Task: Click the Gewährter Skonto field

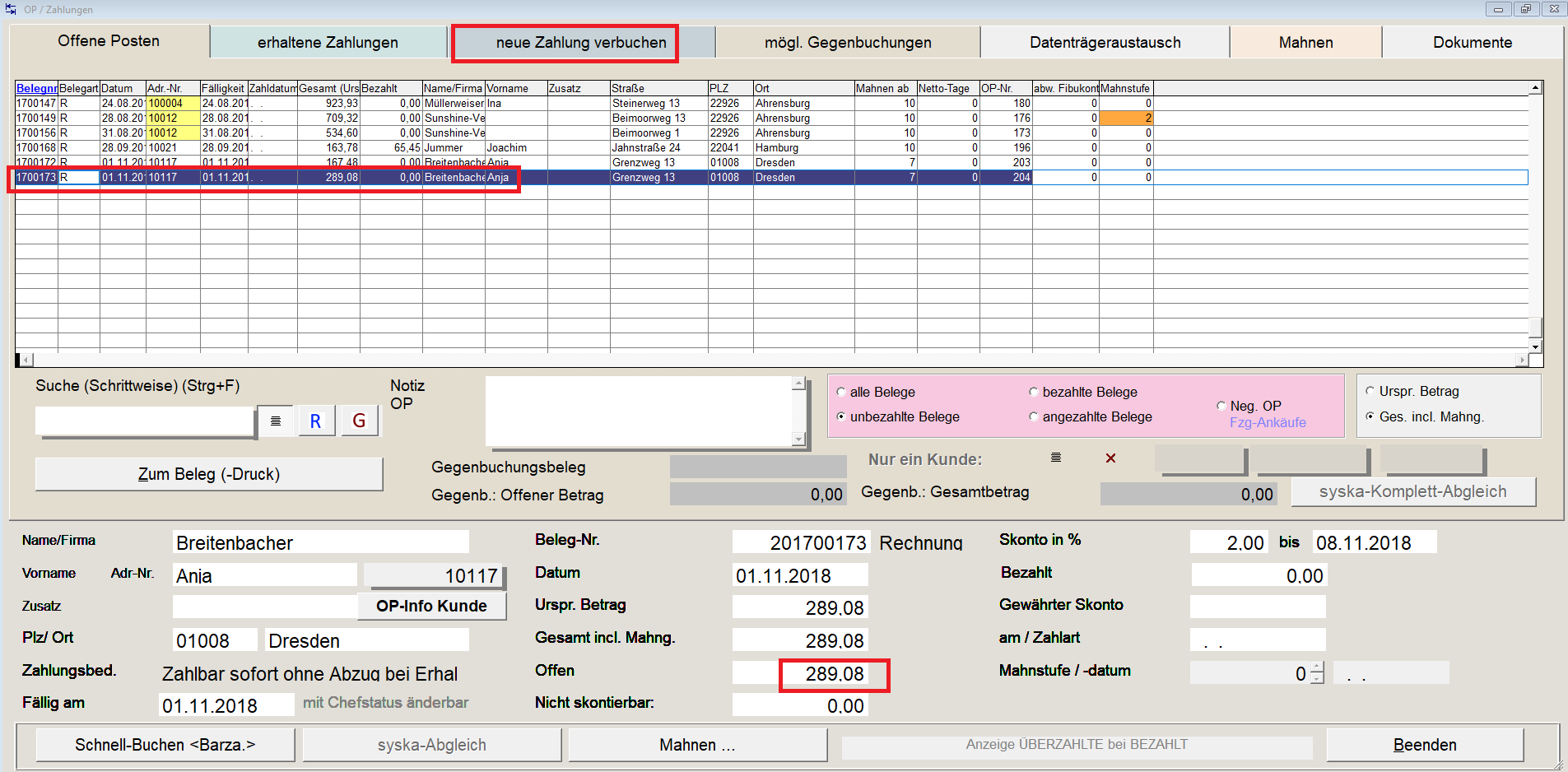Action: [1258, 607]
